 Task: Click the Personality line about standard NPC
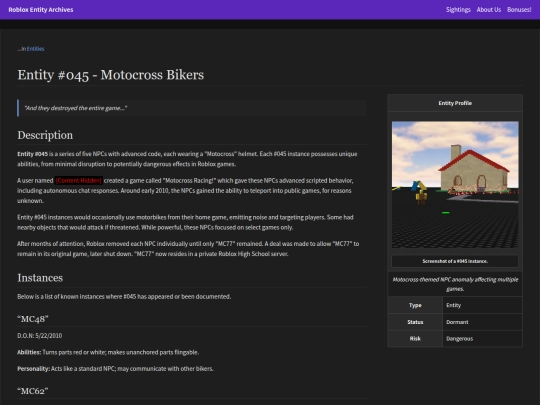click(x=115, y=369)
